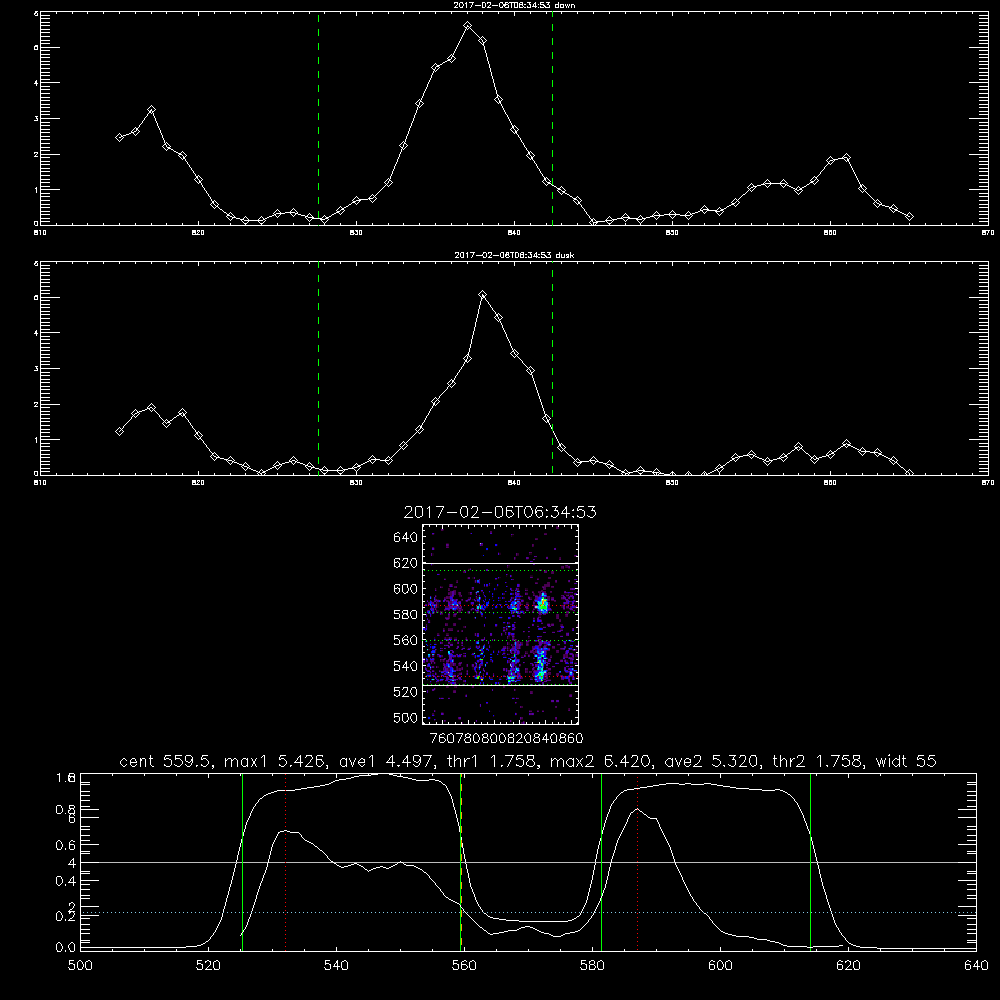The width and height of the screenshot is (1000, 1000).
Task: Click left green dashed line in dawn plot
Action: [x=318, y=118]
